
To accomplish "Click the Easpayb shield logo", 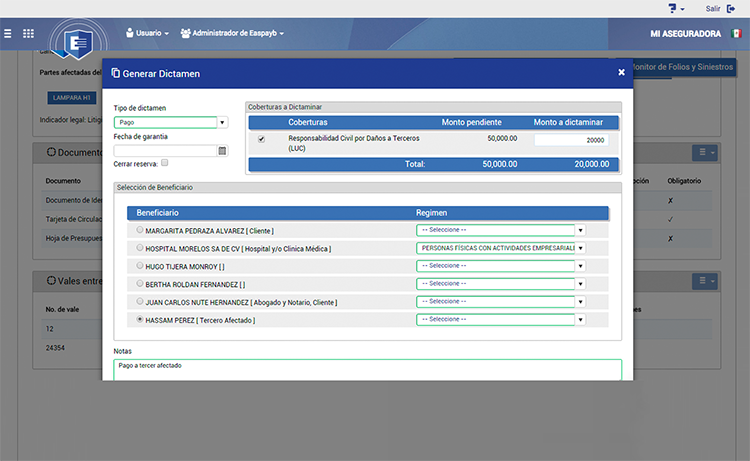I will coord(78,44).
